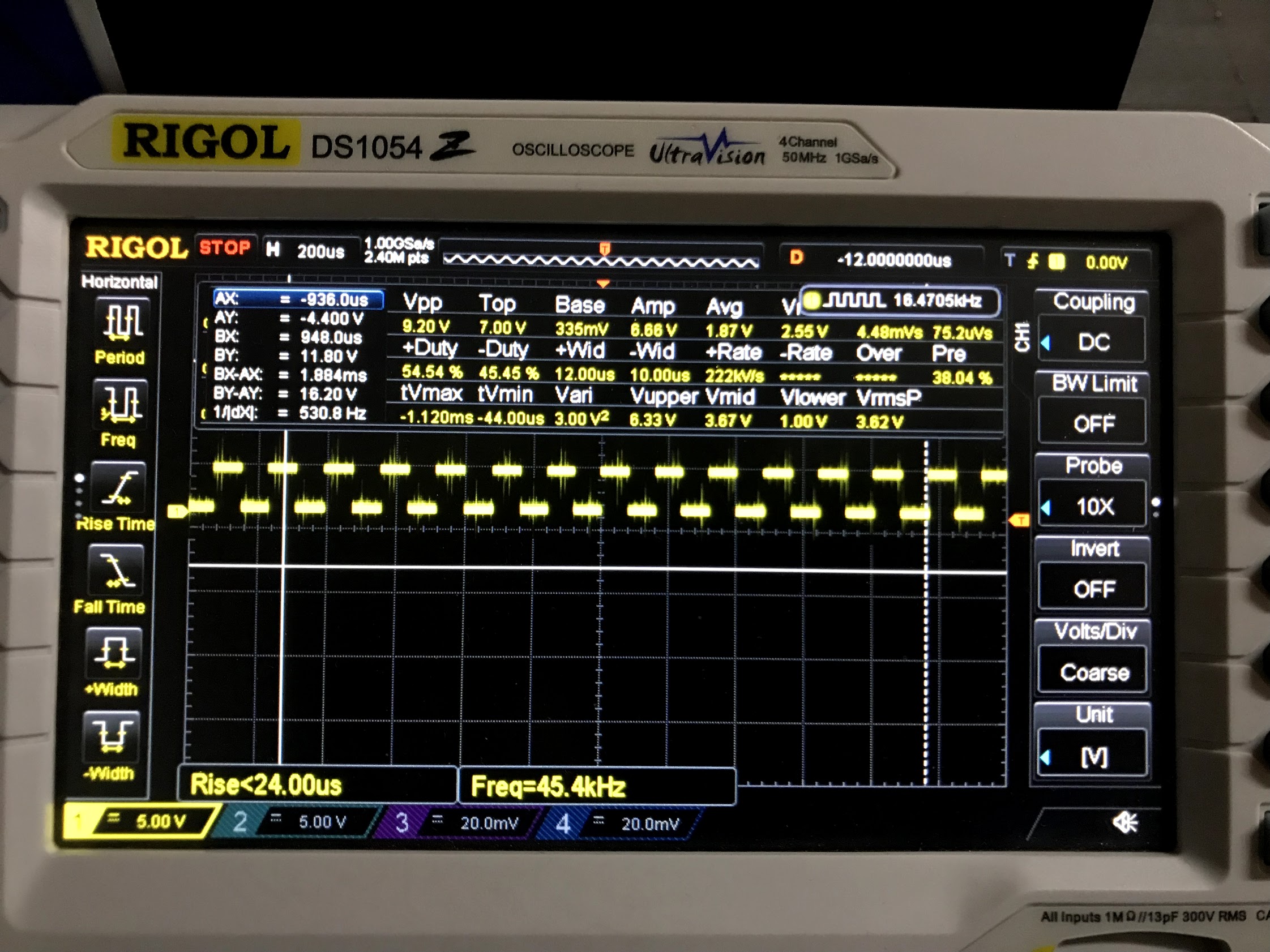Click the Vmid 3.67 V measurement
The width and height of the screenshot is (1270, 952).
(x=730, y=409)
